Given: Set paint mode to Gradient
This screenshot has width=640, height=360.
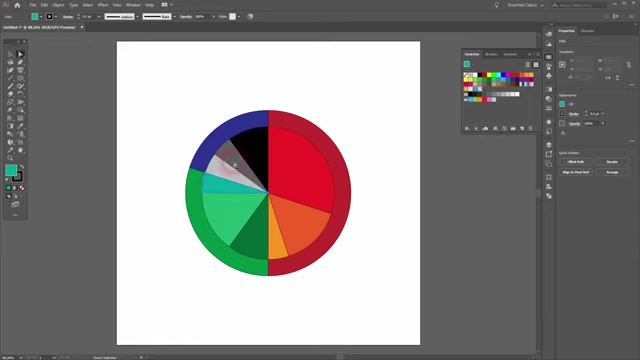Looking at the screenshot, I should (x=15, y=188).
